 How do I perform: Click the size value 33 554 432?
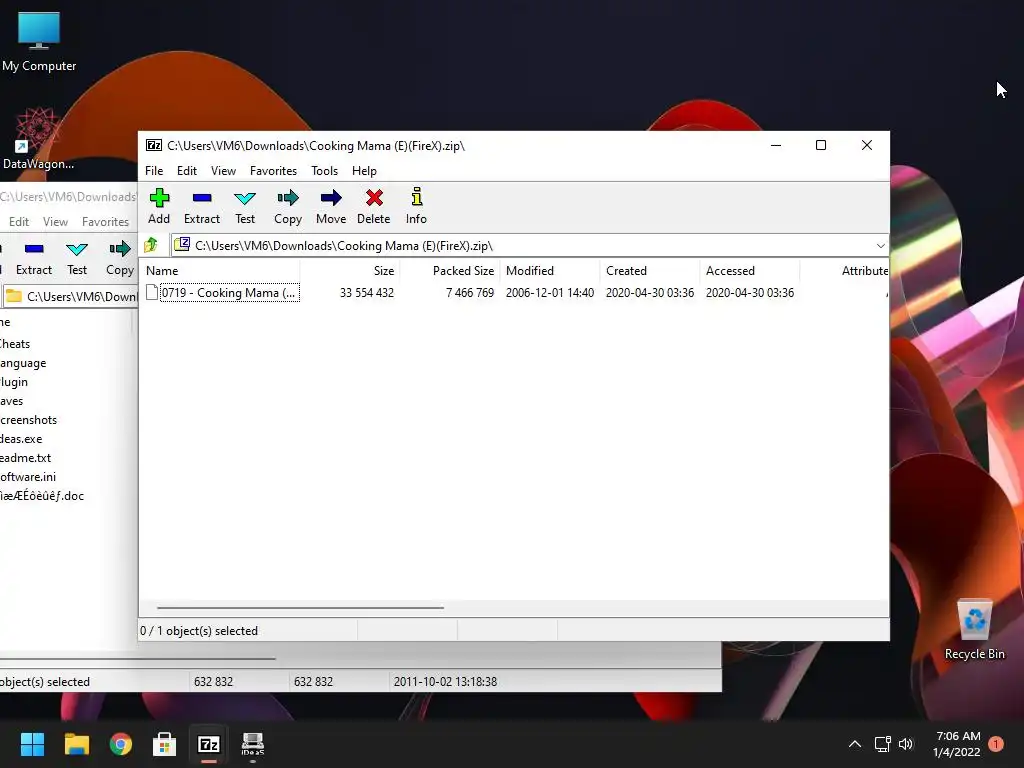(x=367, y=293)
